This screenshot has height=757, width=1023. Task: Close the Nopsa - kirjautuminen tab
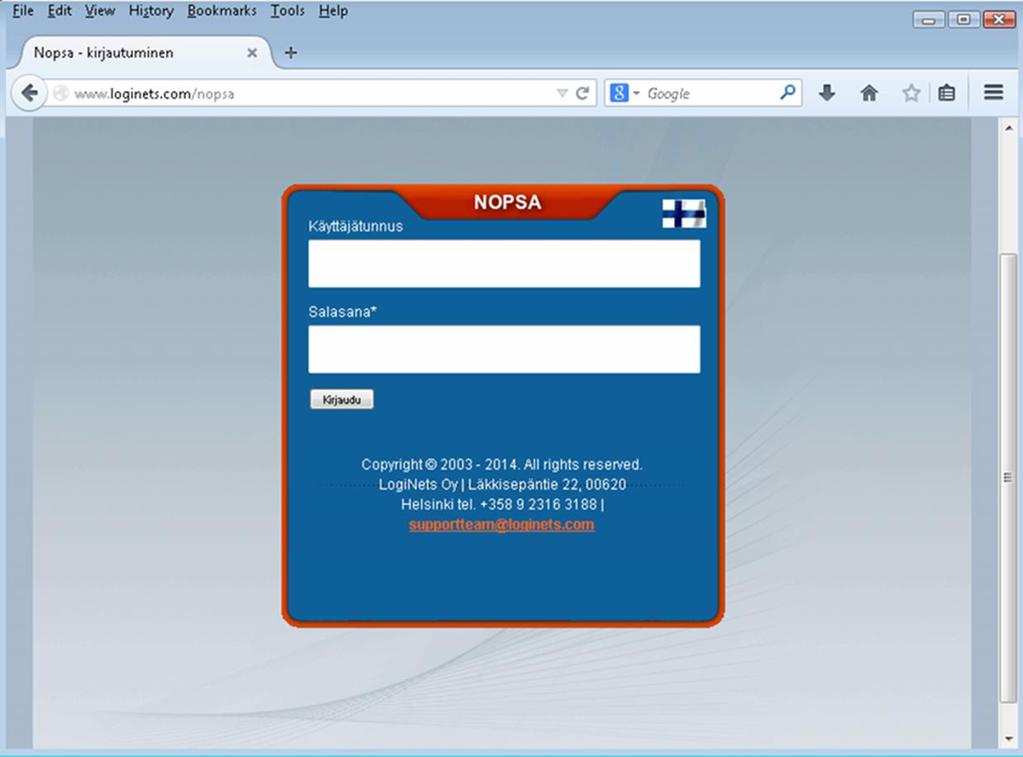252,53
